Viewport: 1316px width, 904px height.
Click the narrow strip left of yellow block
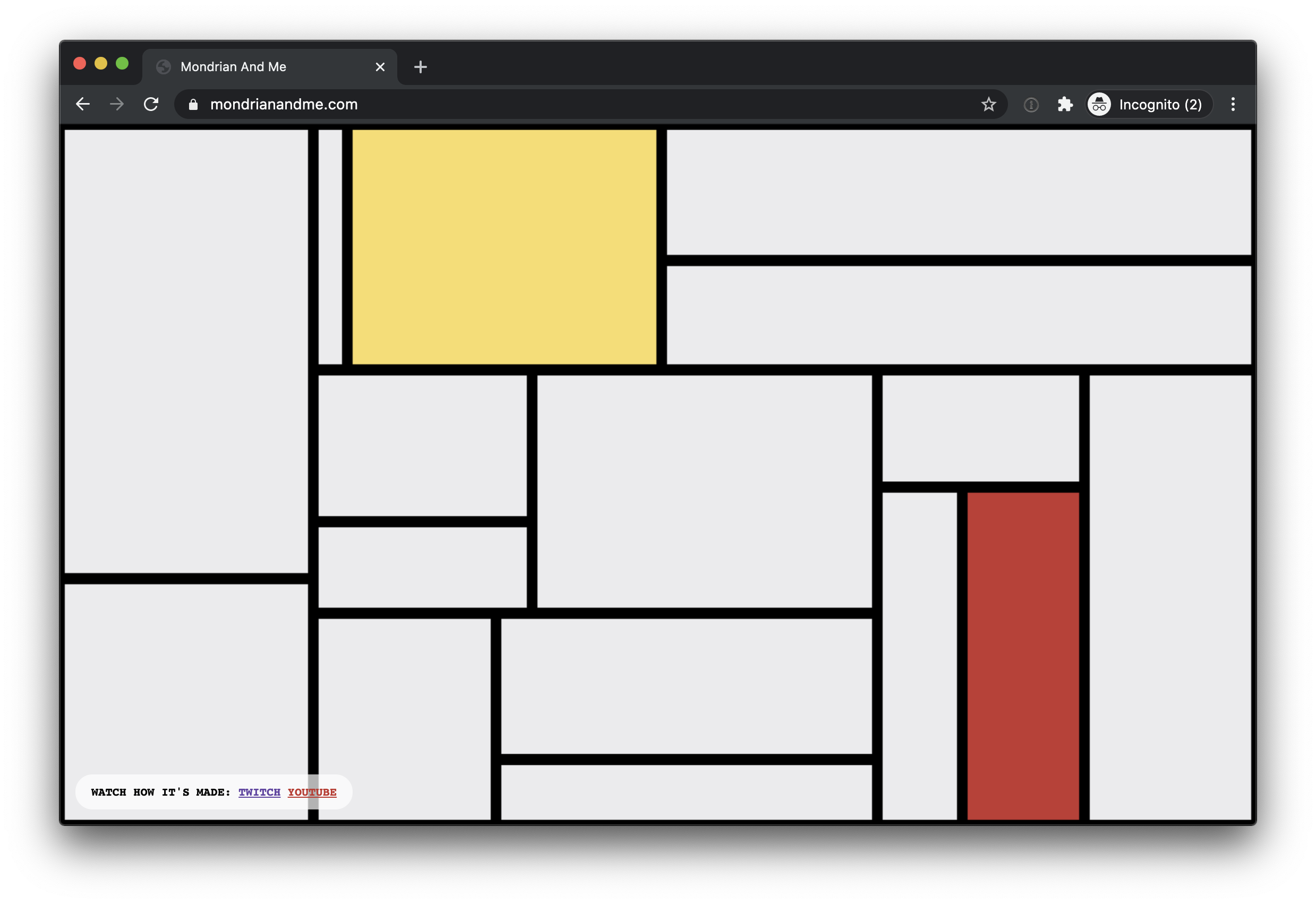[330, 247]
